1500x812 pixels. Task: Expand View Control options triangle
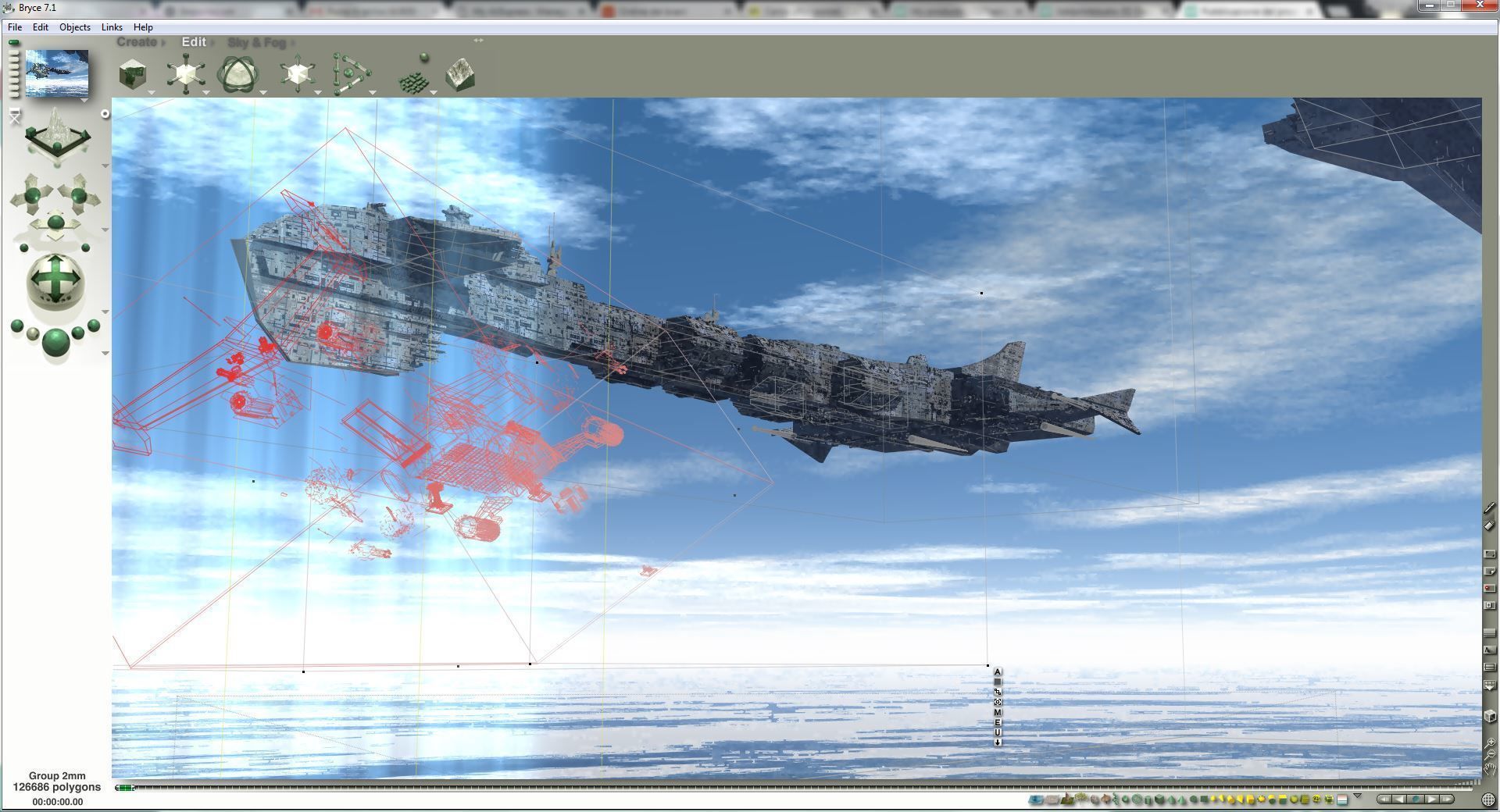(105, 166)
